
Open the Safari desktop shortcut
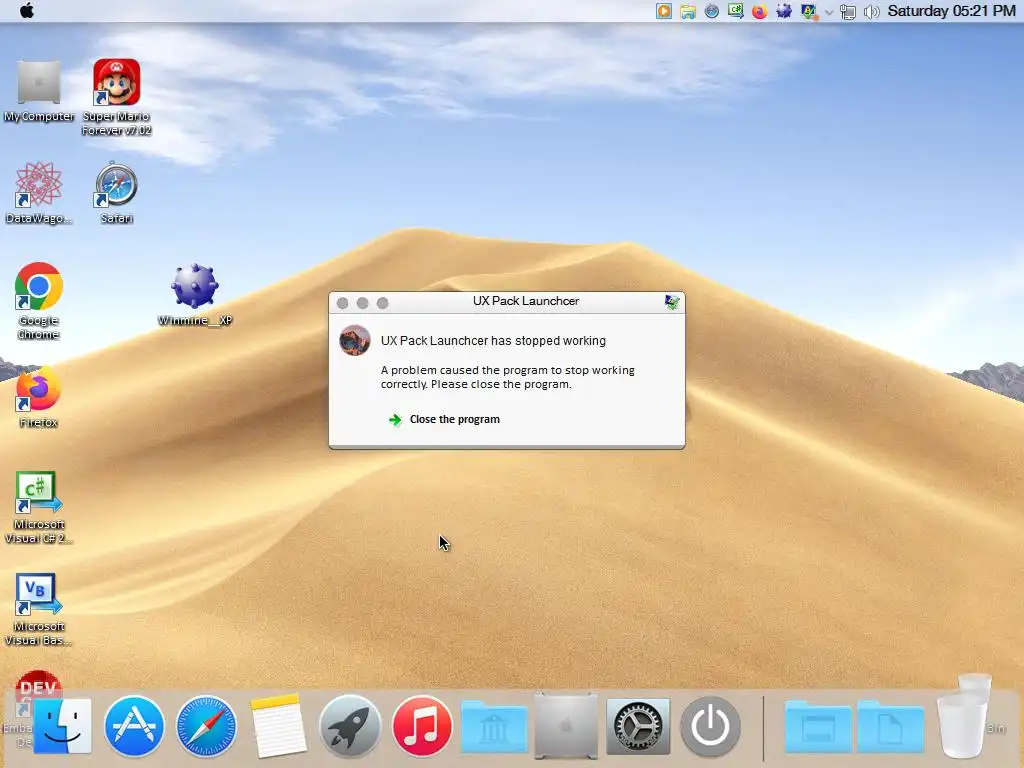pos(116,193)
